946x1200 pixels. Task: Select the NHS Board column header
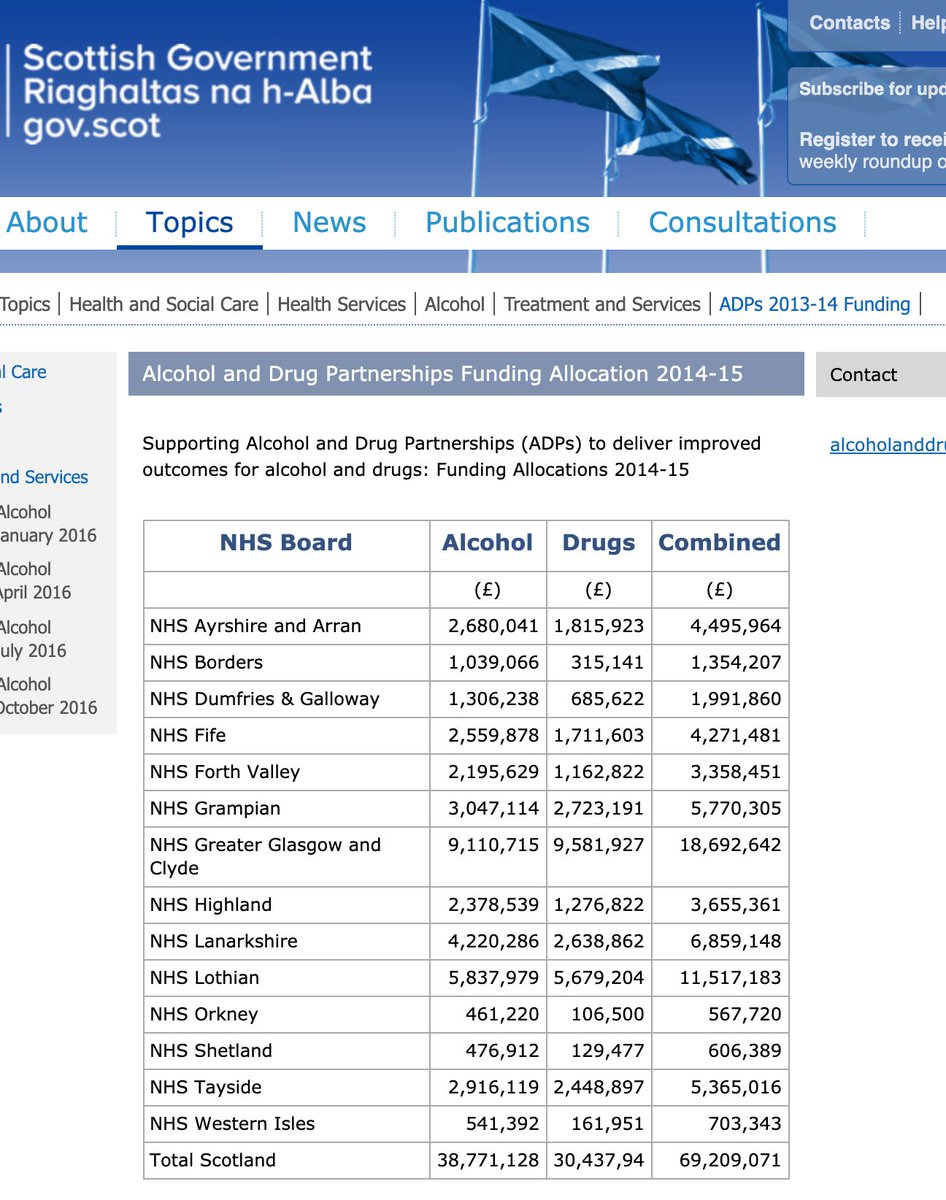[x=286, y=543]
